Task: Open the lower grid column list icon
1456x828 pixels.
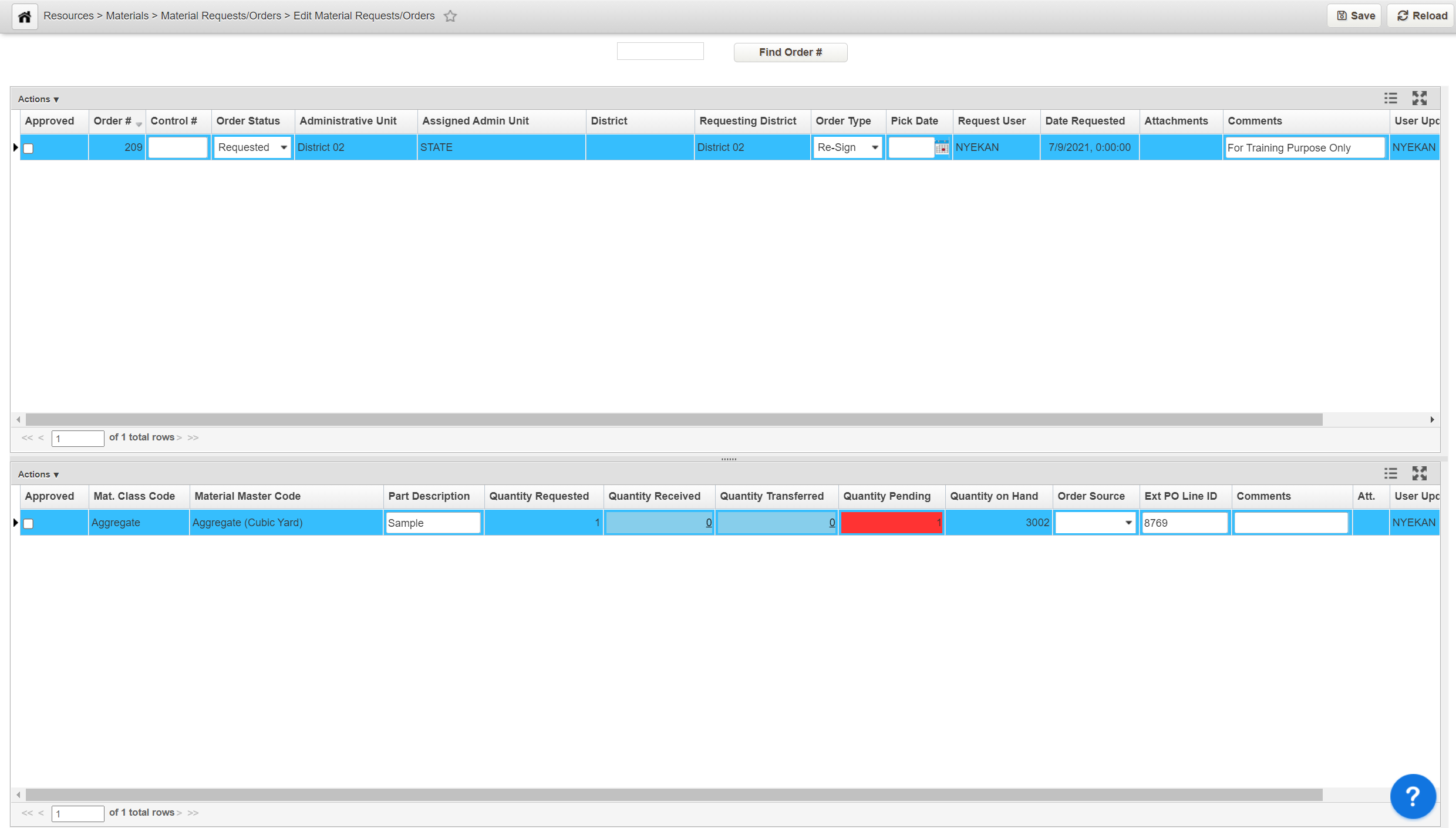Action: [1390, 474]
